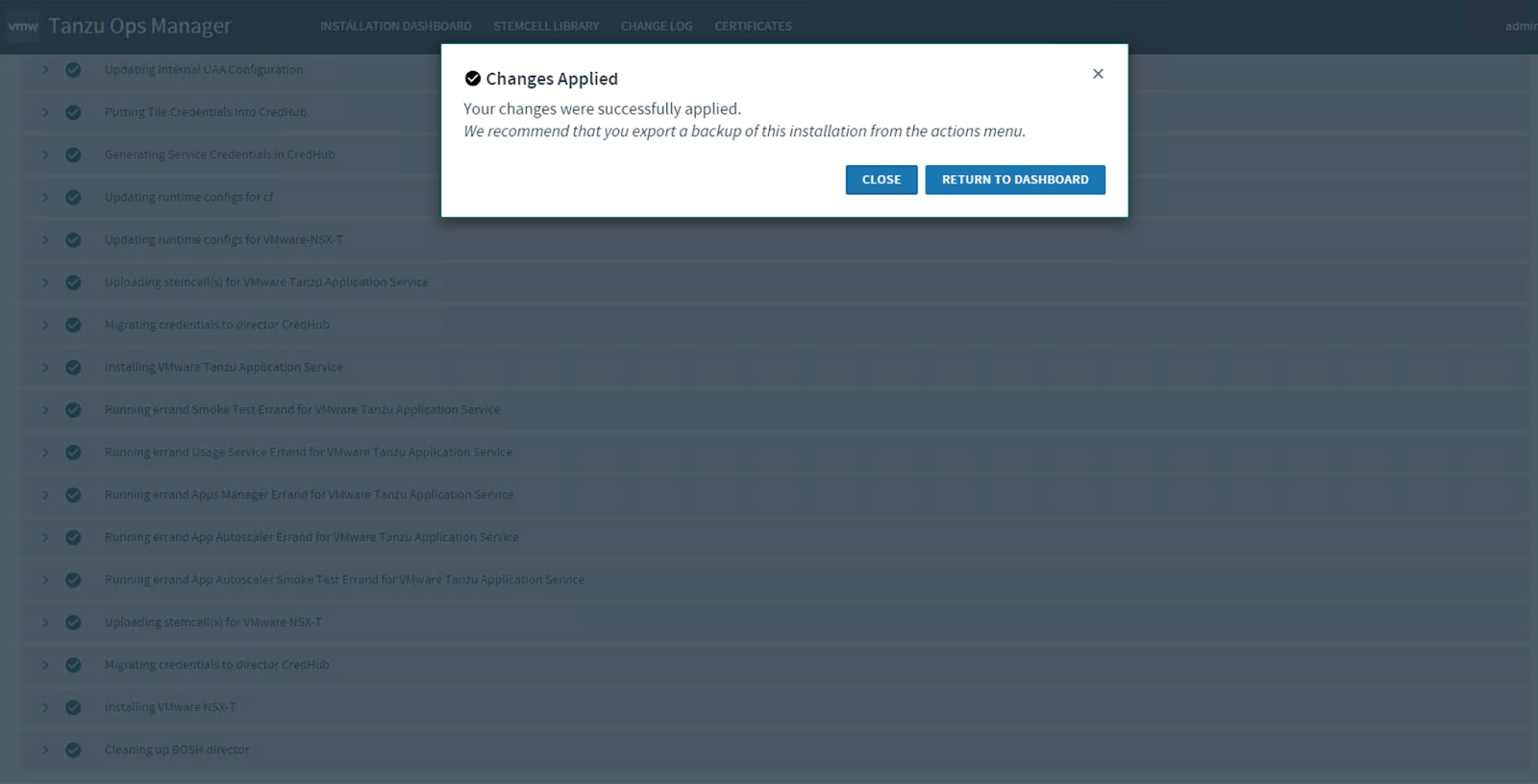Select 'Cleaning up BOSH director' row text
Screen dimensions: 1538x784
pos(177,749)
